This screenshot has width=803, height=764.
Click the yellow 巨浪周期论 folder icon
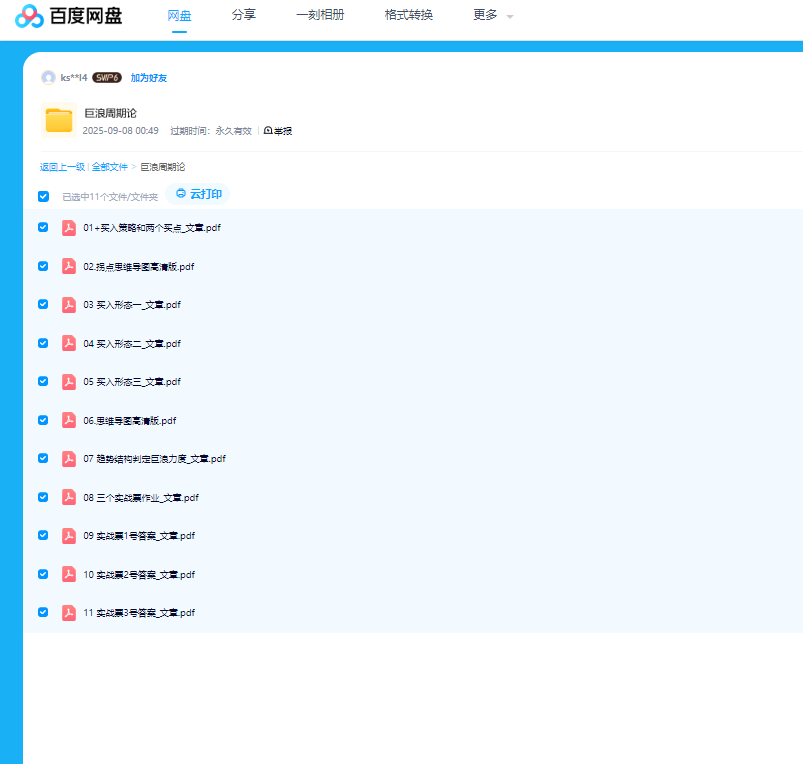59,120
